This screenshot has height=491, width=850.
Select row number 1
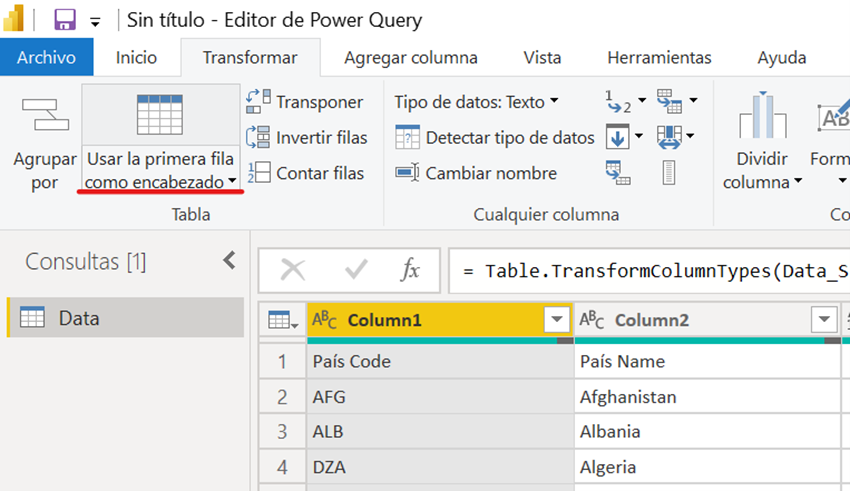282,361
